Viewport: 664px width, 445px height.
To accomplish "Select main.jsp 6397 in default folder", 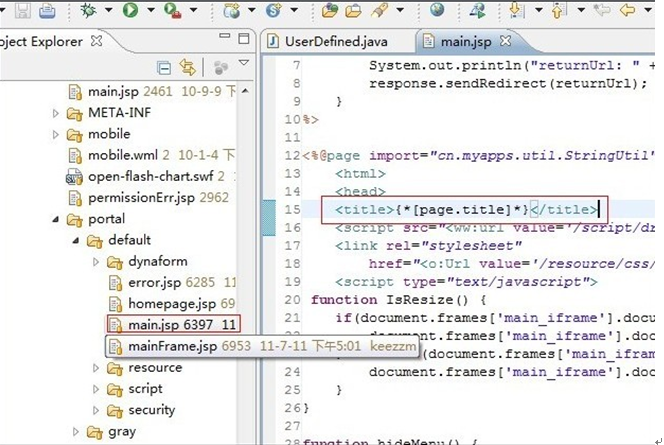I will pos(173,324).
